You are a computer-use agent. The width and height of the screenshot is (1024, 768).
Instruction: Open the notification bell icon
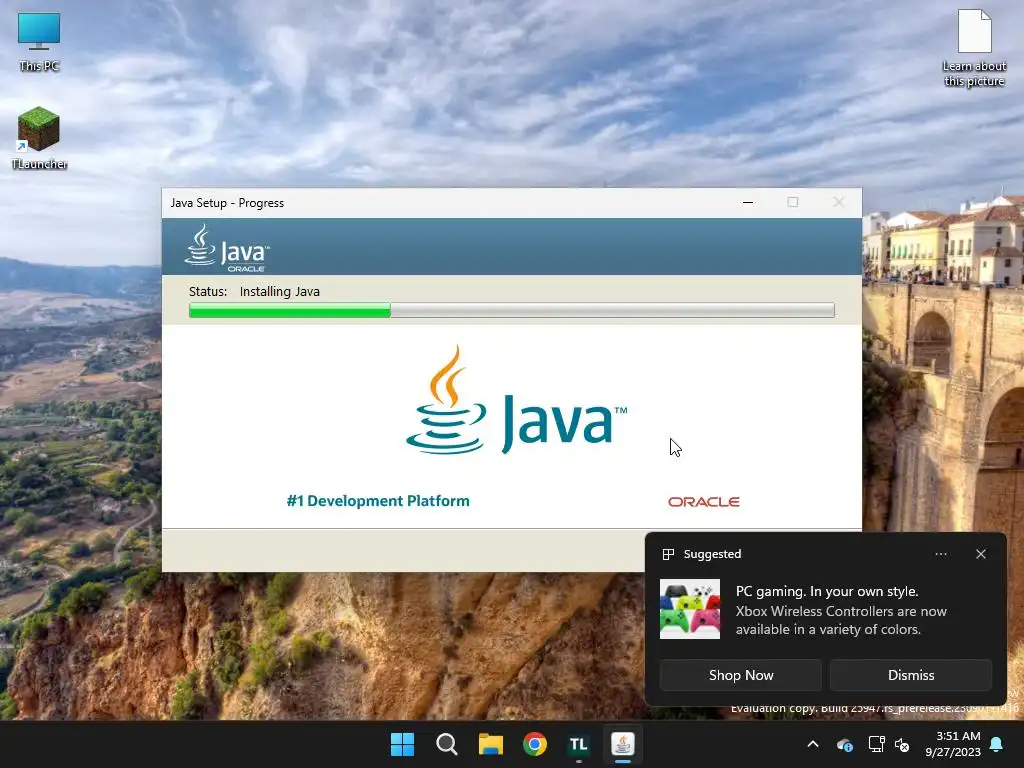[997, 744]
